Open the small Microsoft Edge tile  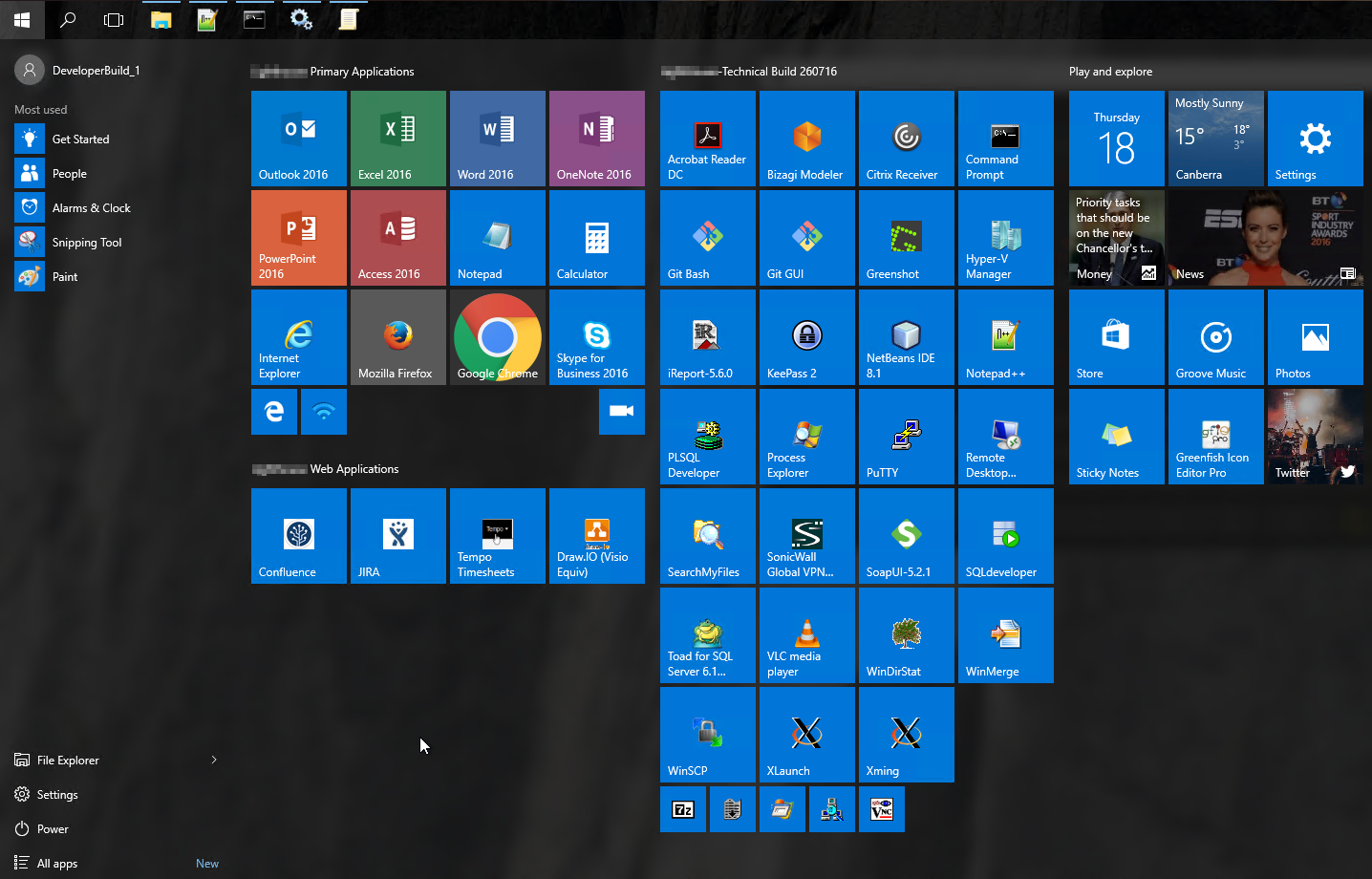point(274,412)
